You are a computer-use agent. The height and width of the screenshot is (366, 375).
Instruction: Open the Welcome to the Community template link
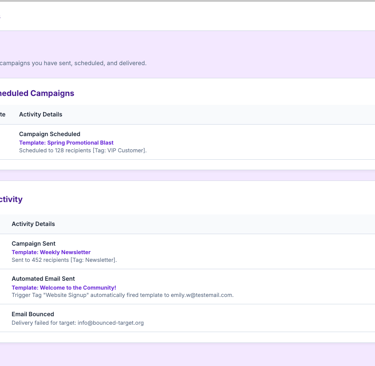pyautogui.click(x=64, y=288)
